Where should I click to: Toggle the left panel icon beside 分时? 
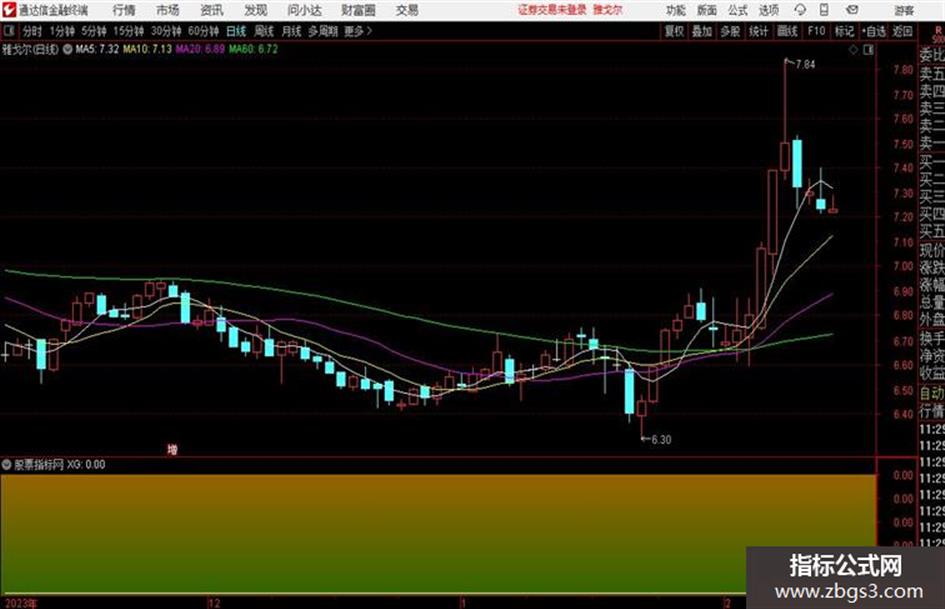pos(9,31)
